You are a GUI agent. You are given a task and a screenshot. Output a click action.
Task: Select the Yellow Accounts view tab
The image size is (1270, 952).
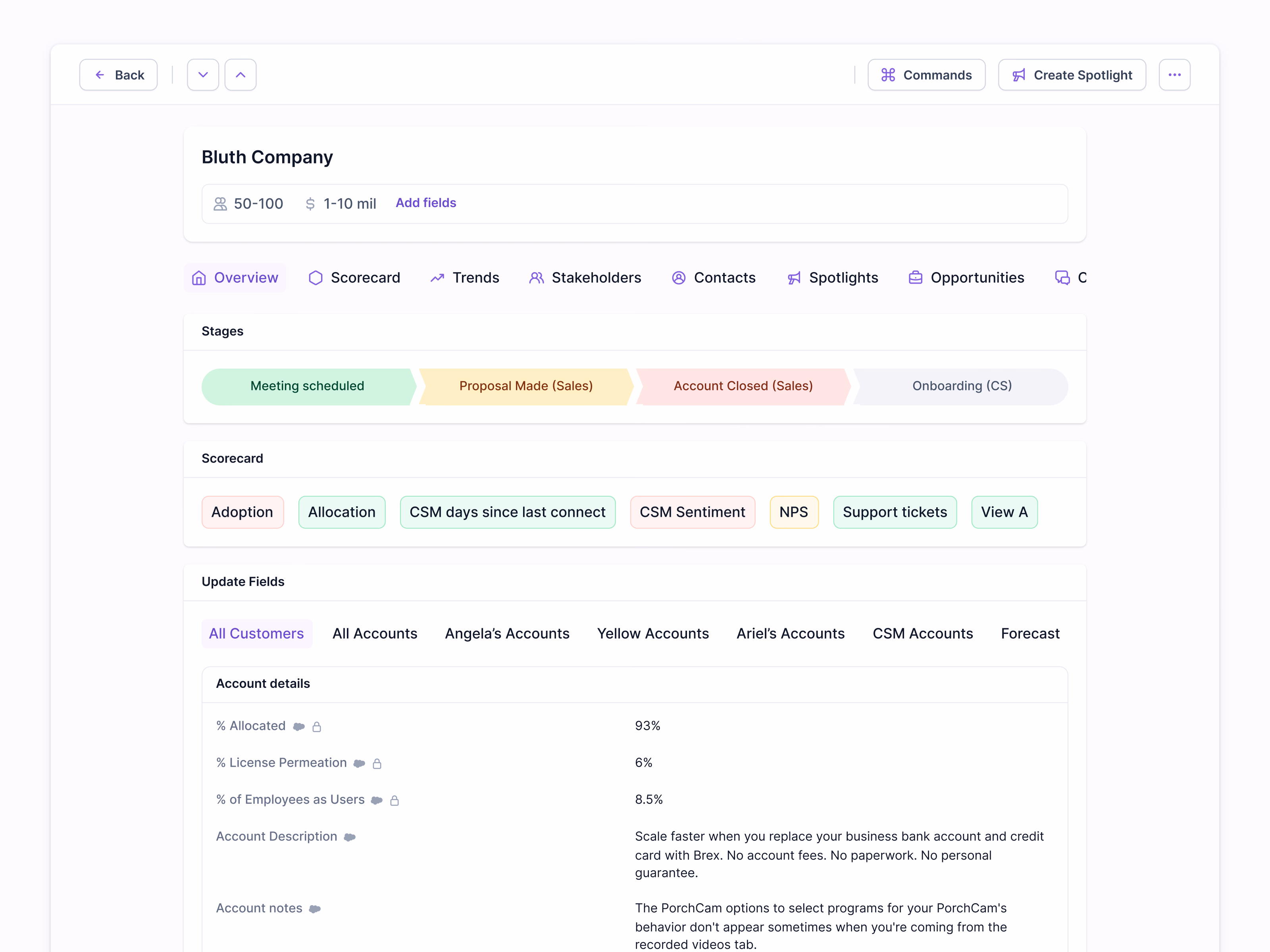(653, 633)
